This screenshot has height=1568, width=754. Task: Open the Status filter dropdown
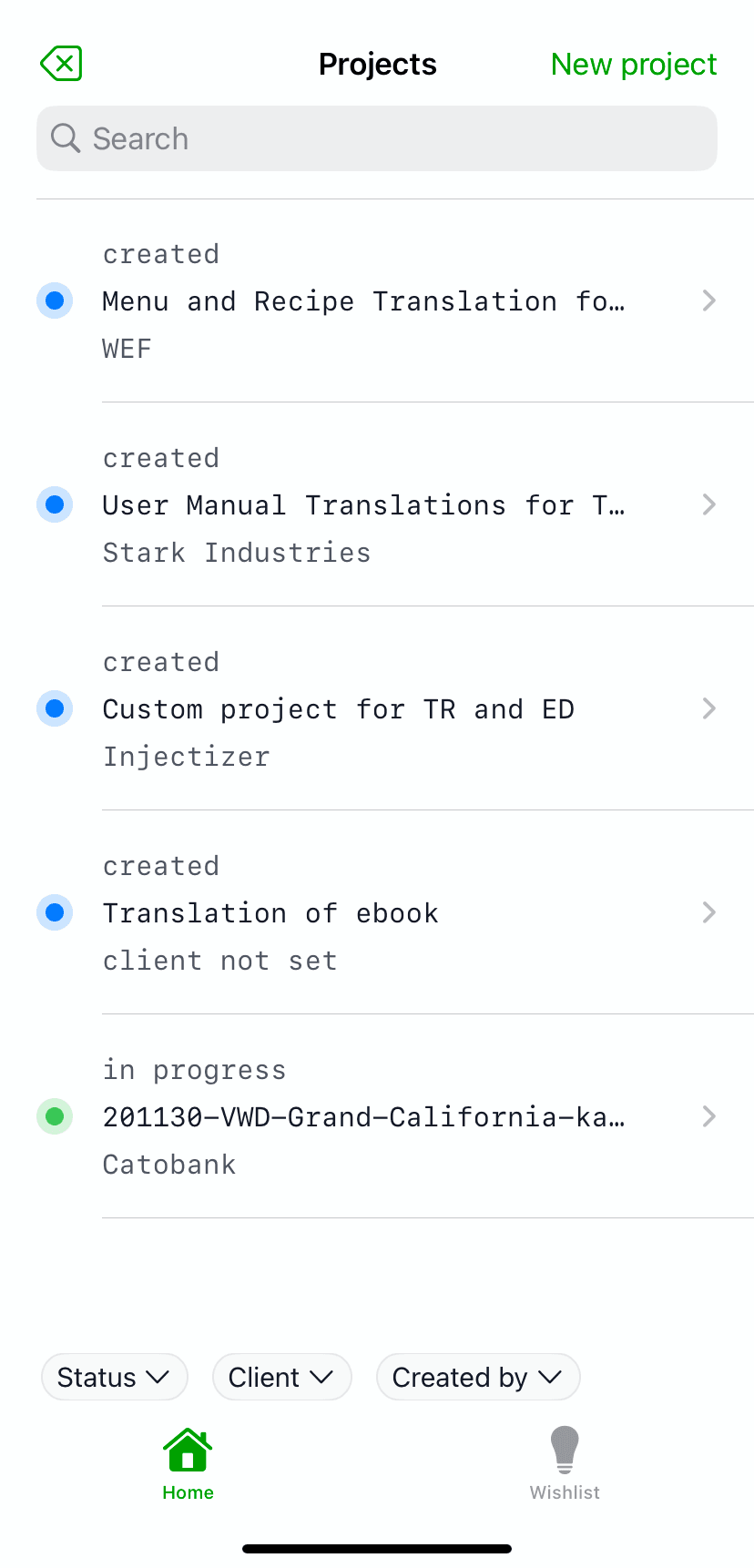click(114, 1377)
